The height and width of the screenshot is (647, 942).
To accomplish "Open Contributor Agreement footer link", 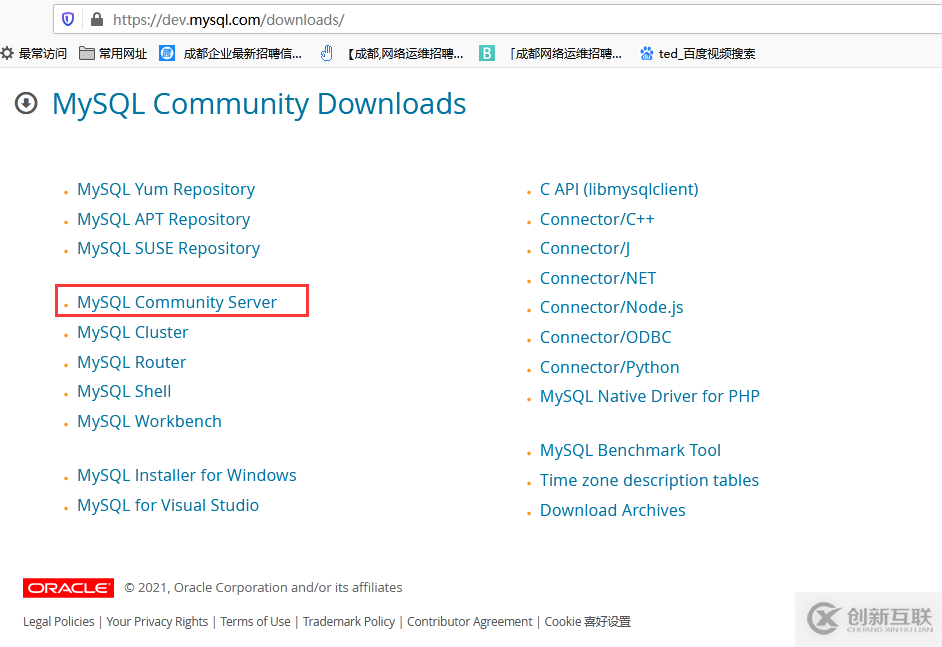I will click(x=469, y=621).
